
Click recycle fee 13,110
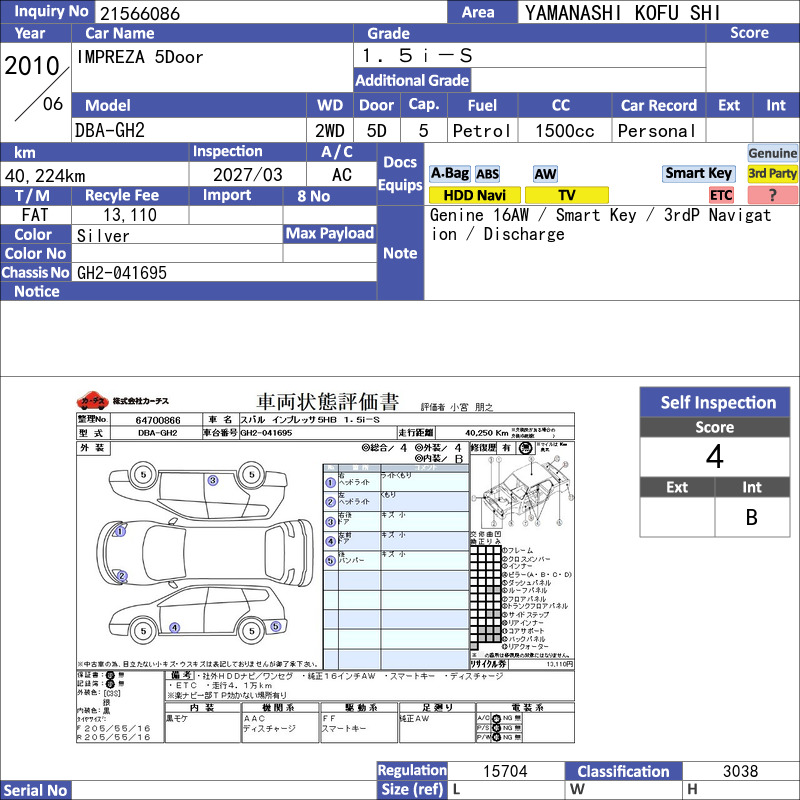click(130, 215)
